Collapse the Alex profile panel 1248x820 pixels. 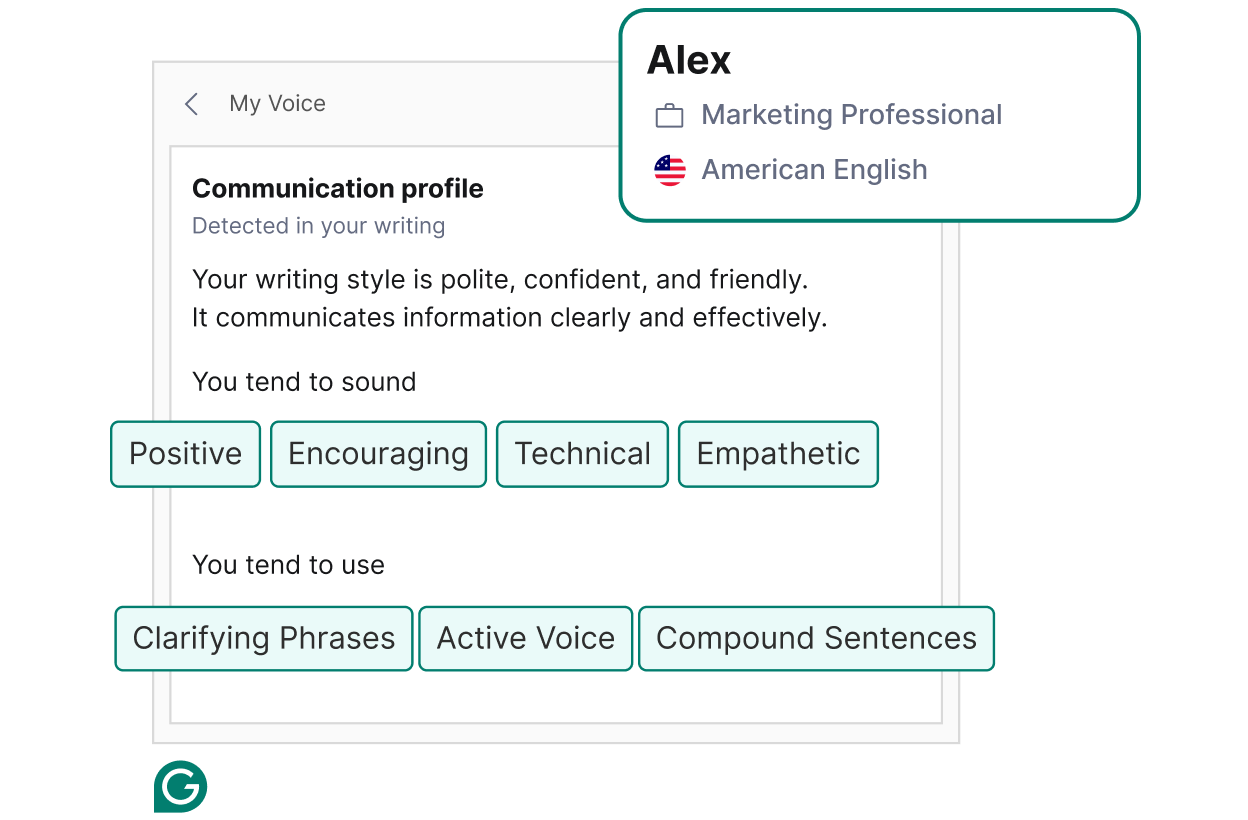coord(880,115)
